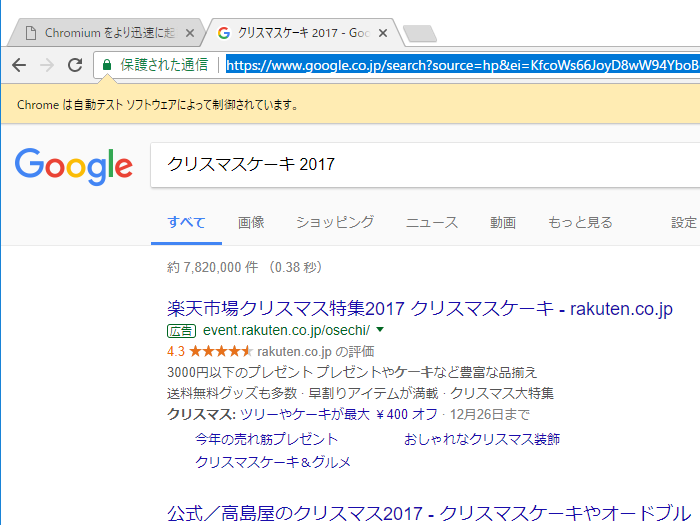This screenshot has width=700, height=525.
Task: Click the browser back arrow
Action: click(19, 65)
